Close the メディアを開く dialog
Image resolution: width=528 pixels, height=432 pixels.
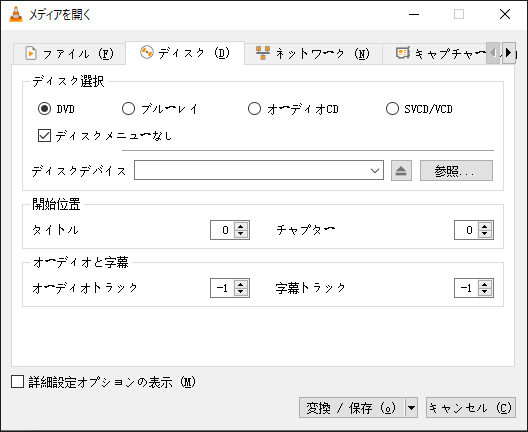pyautogui.click(x=505, y=14)
